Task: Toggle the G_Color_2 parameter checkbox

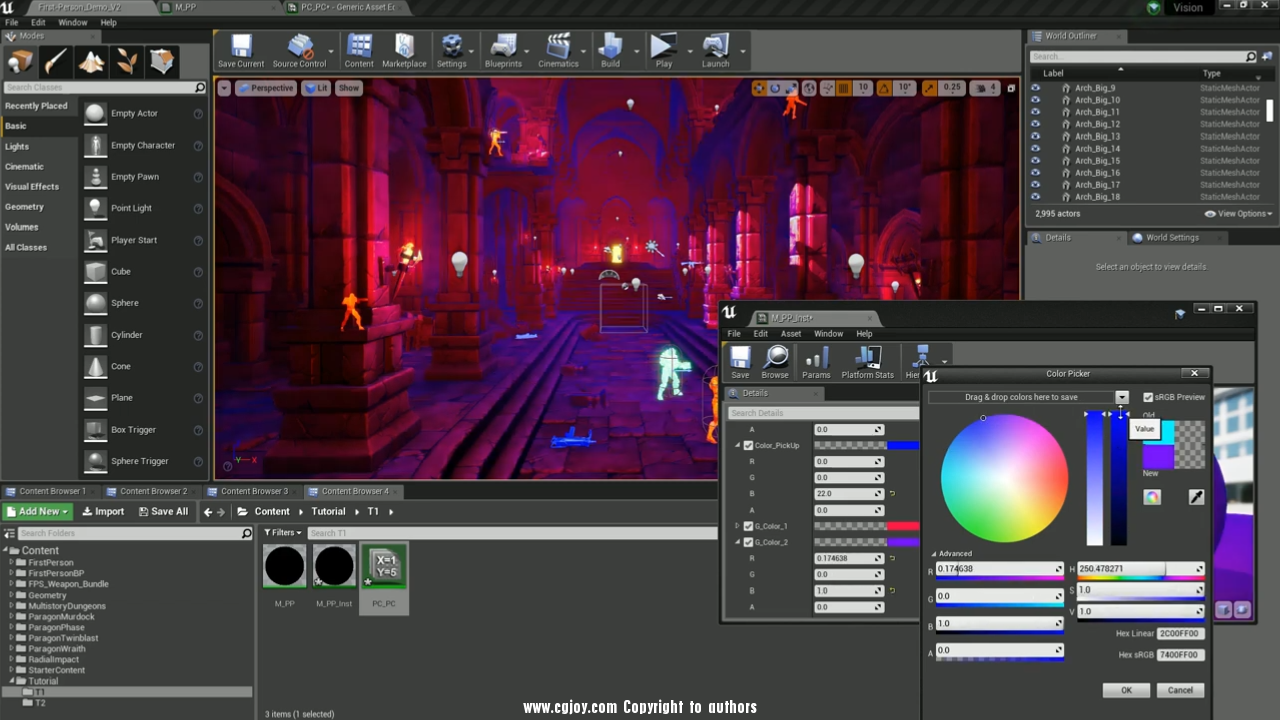Action: pos(748,542)
